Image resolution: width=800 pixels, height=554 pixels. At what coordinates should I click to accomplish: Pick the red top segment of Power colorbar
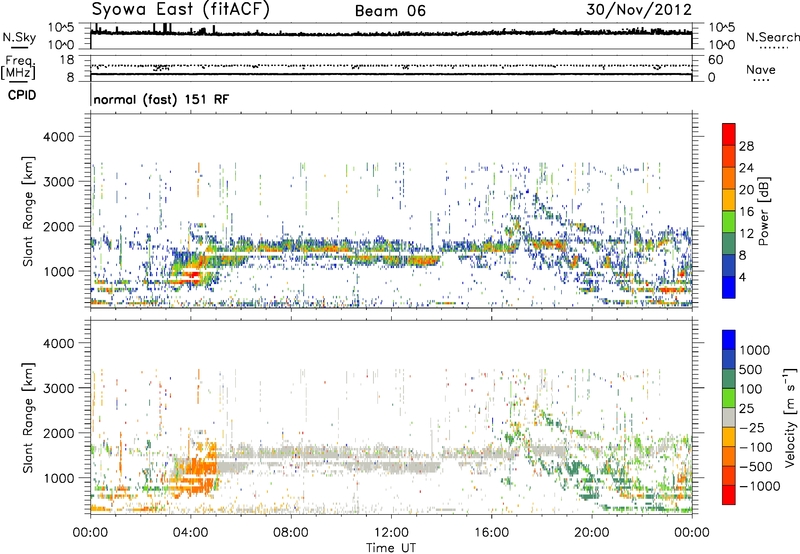point(729,134)
